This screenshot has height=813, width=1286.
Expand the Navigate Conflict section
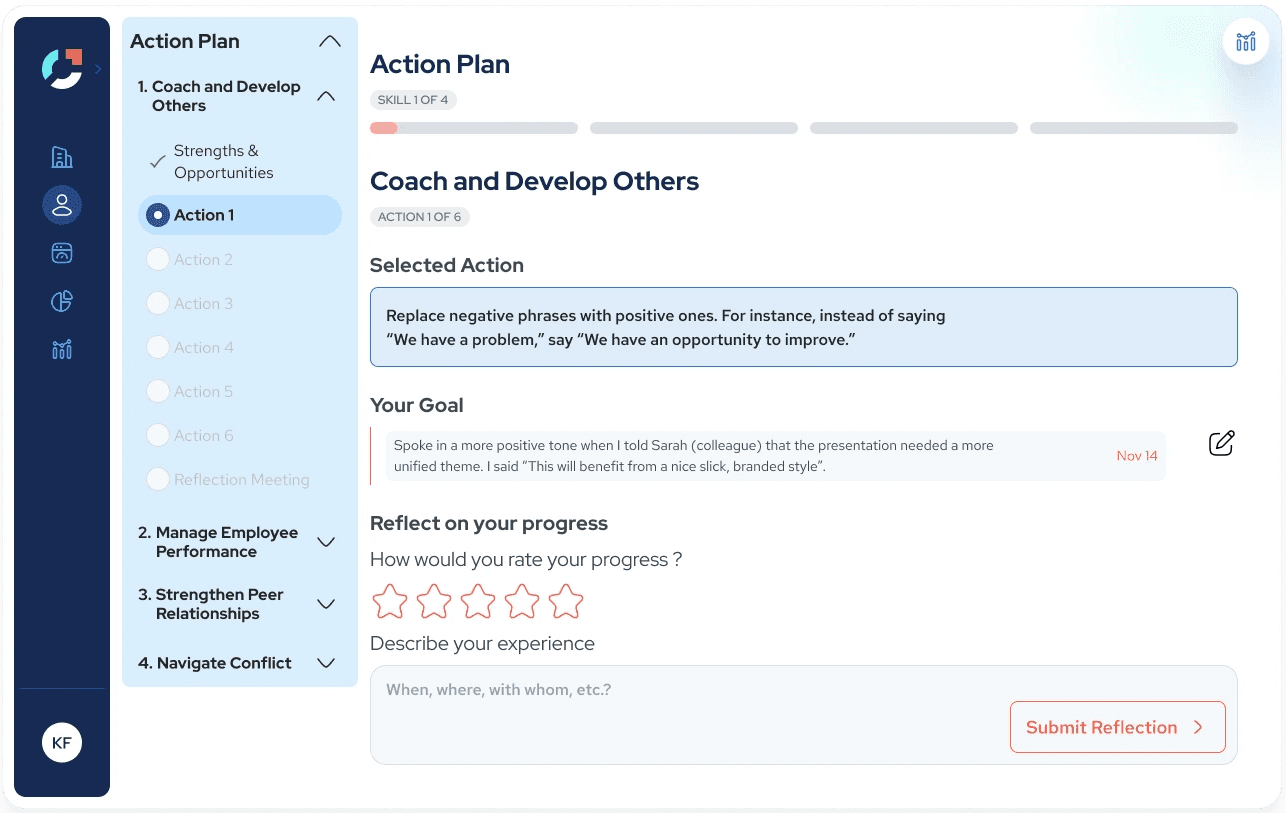(325, 663)
